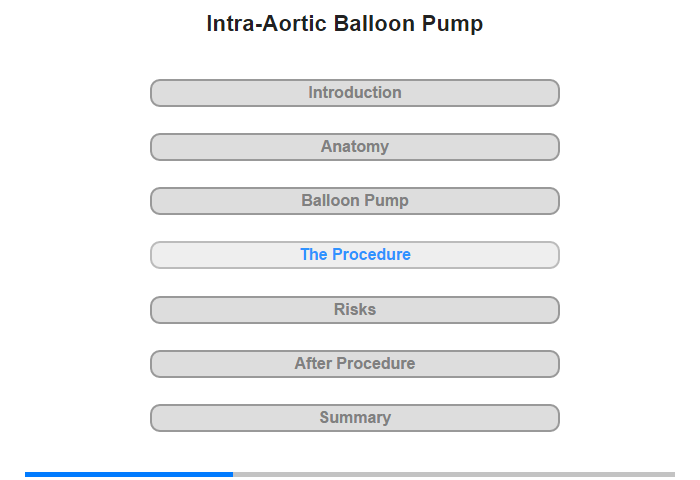View the Risks section
The image size is (700, 480).
(x=354, y=310)
